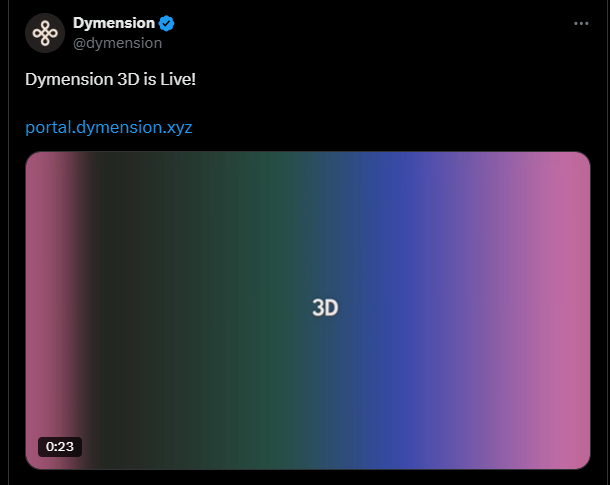
Task: Click the "Dymension 3D is Live!" text
Action: 110,79
